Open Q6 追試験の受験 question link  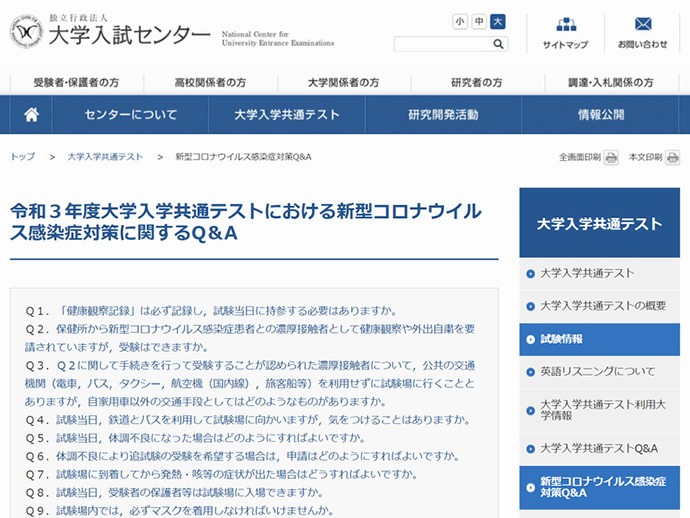[258, 456]
